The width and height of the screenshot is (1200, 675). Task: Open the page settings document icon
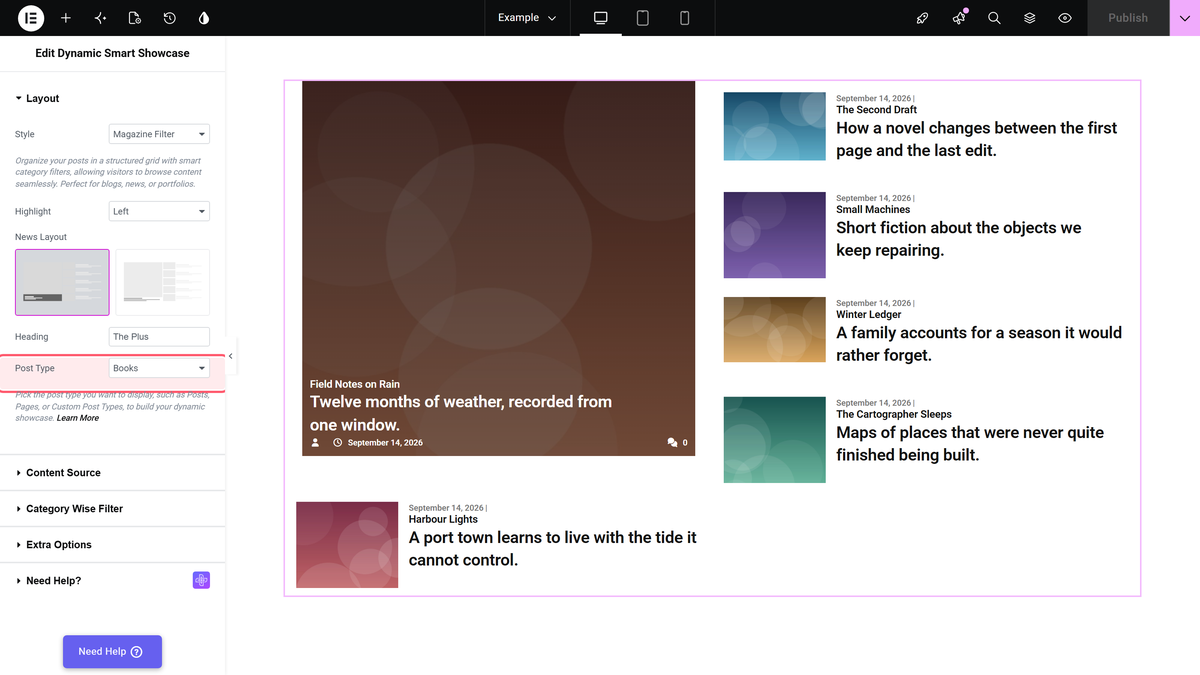point(135,18)
